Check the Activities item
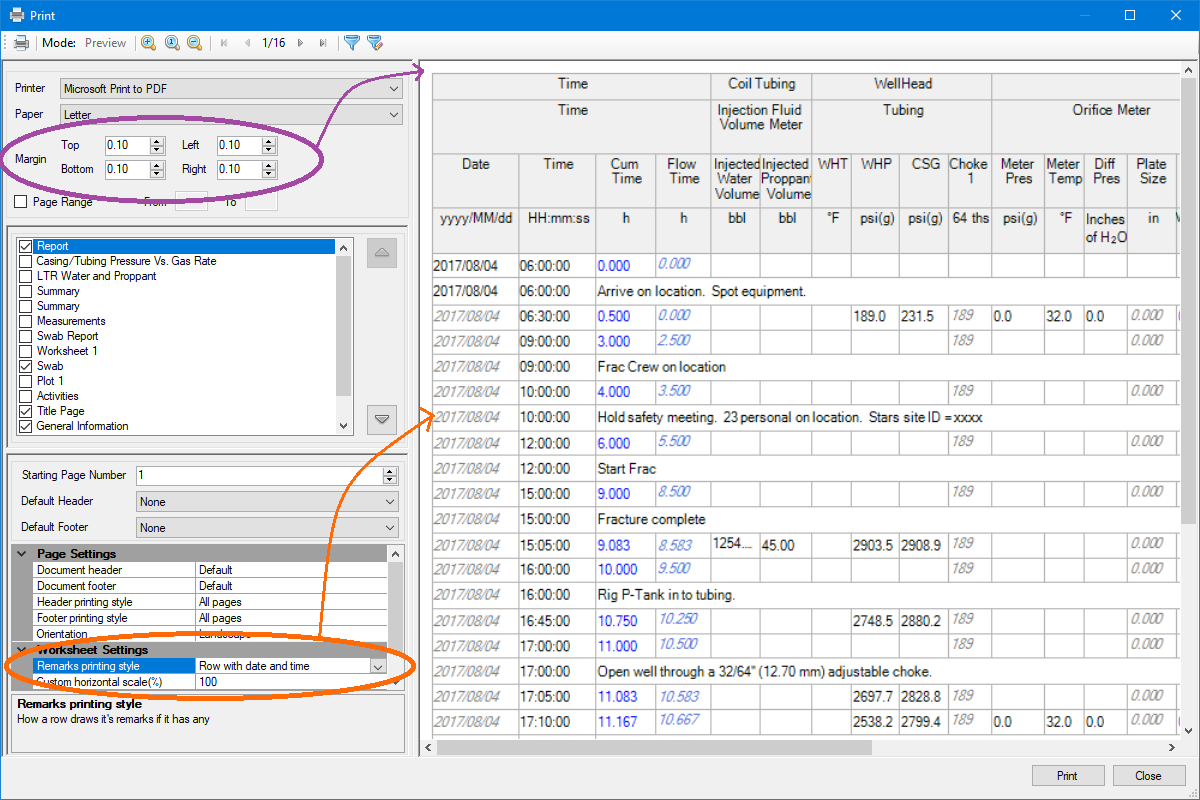This screenshot has width=1200, height=800. [27, 396]
